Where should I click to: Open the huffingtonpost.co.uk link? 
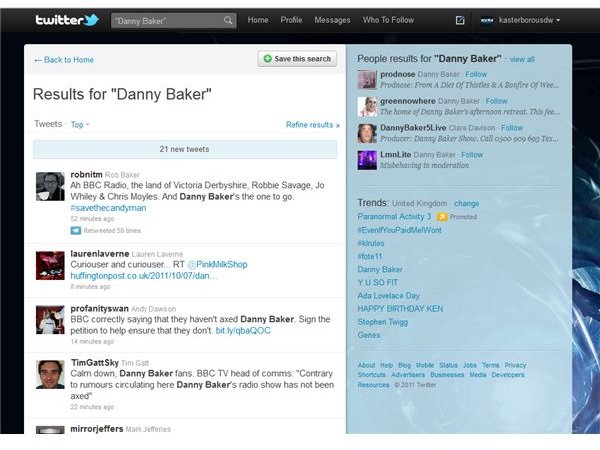(144, 276)
